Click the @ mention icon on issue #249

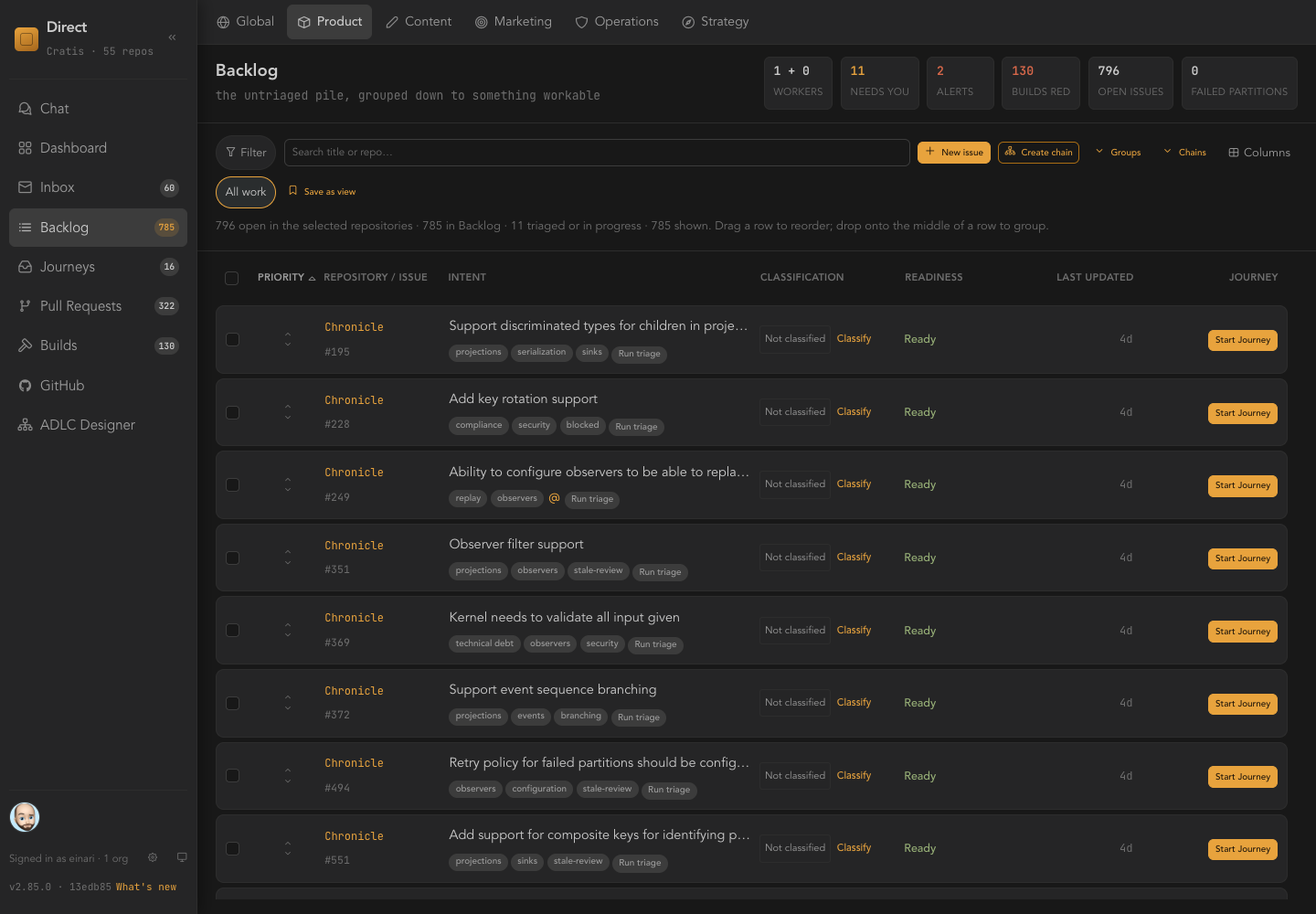coord(554,498)
